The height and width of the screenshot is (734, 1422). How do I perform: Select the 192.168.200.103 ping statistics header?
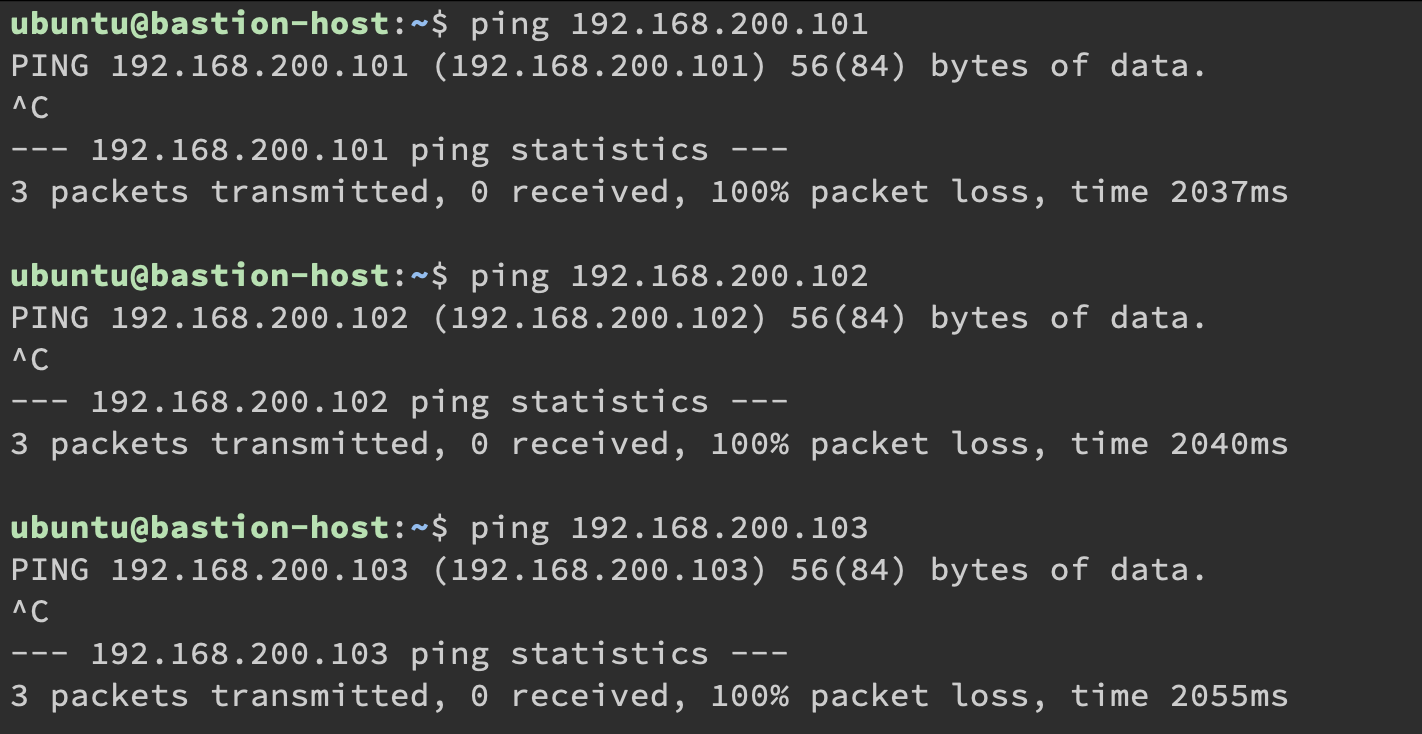click(399, 654)
